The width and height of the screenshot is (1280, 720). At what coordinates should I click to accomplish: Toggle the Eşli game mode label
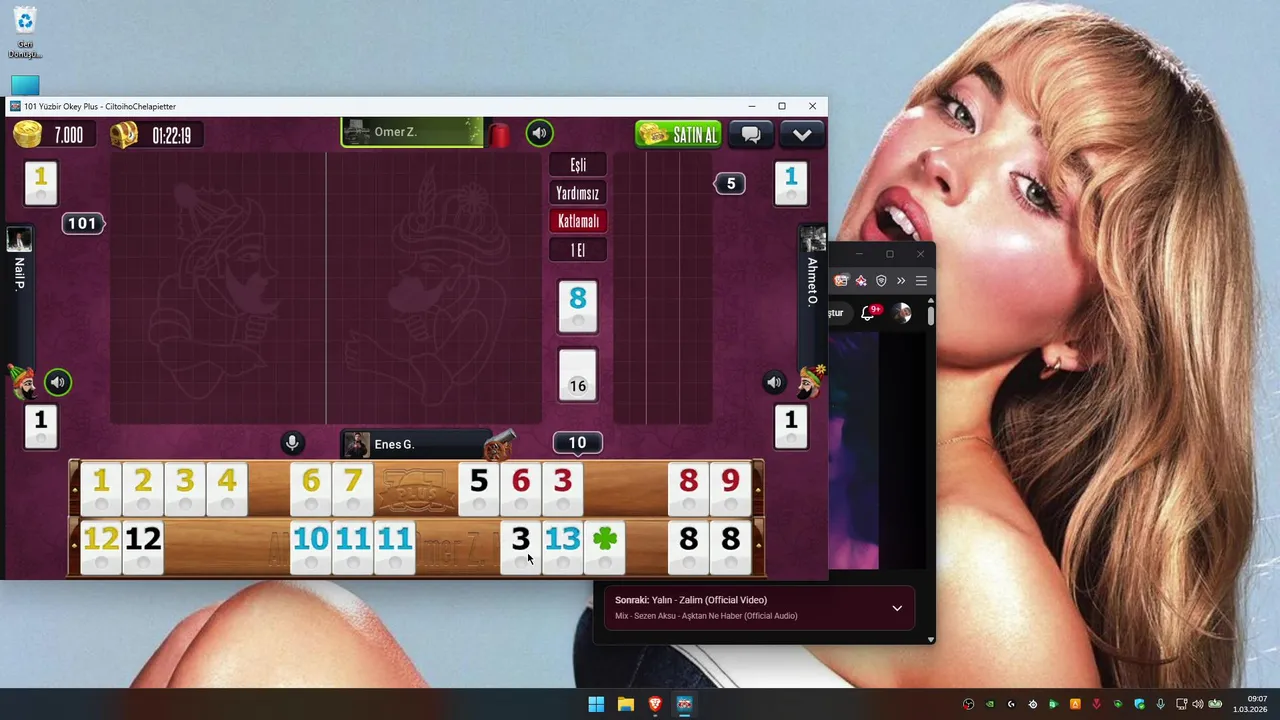pos(578,165)
